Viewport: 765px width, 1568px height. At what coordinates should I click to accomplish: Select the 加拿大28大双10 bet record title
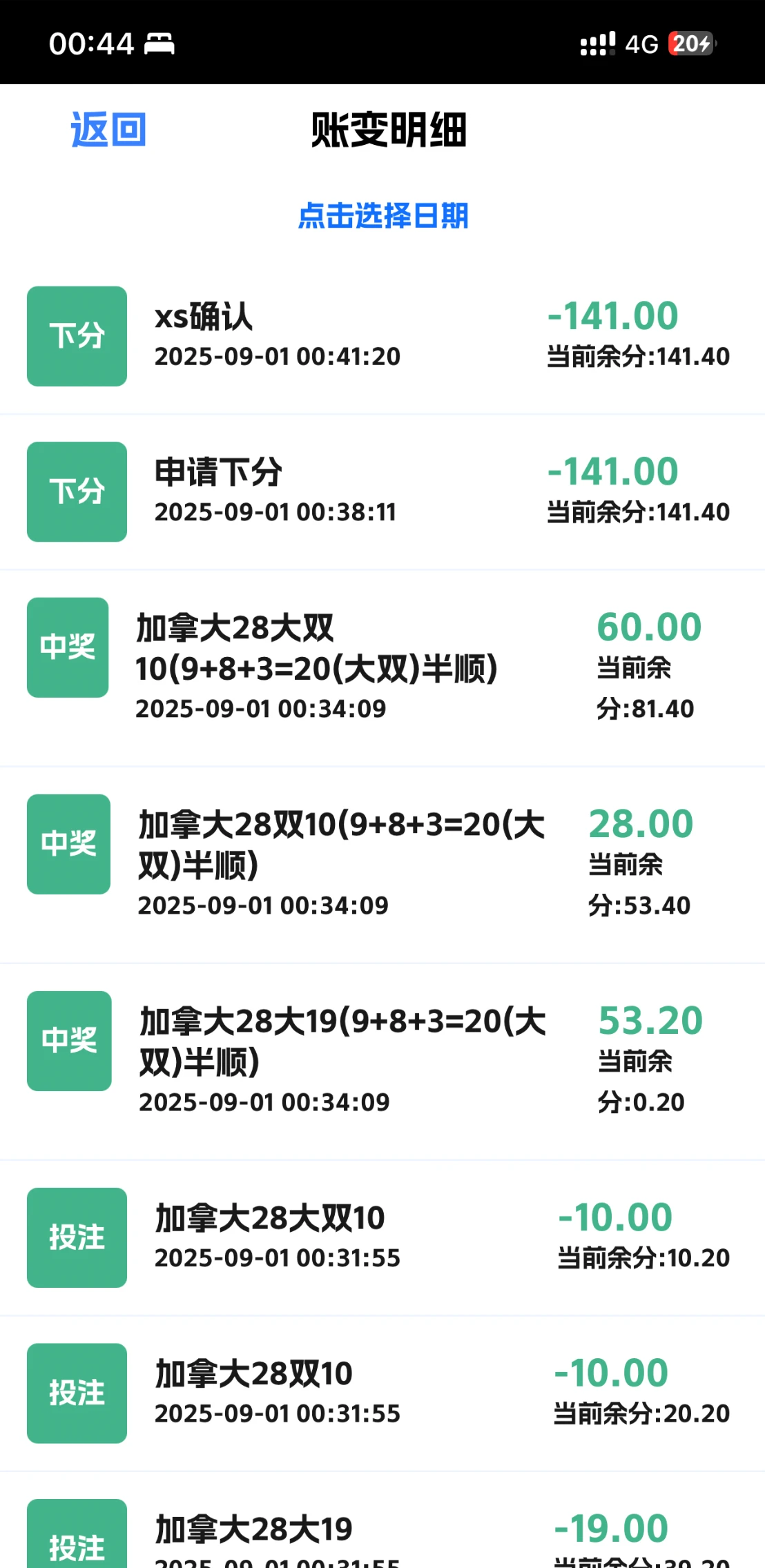coord(269,1218)
